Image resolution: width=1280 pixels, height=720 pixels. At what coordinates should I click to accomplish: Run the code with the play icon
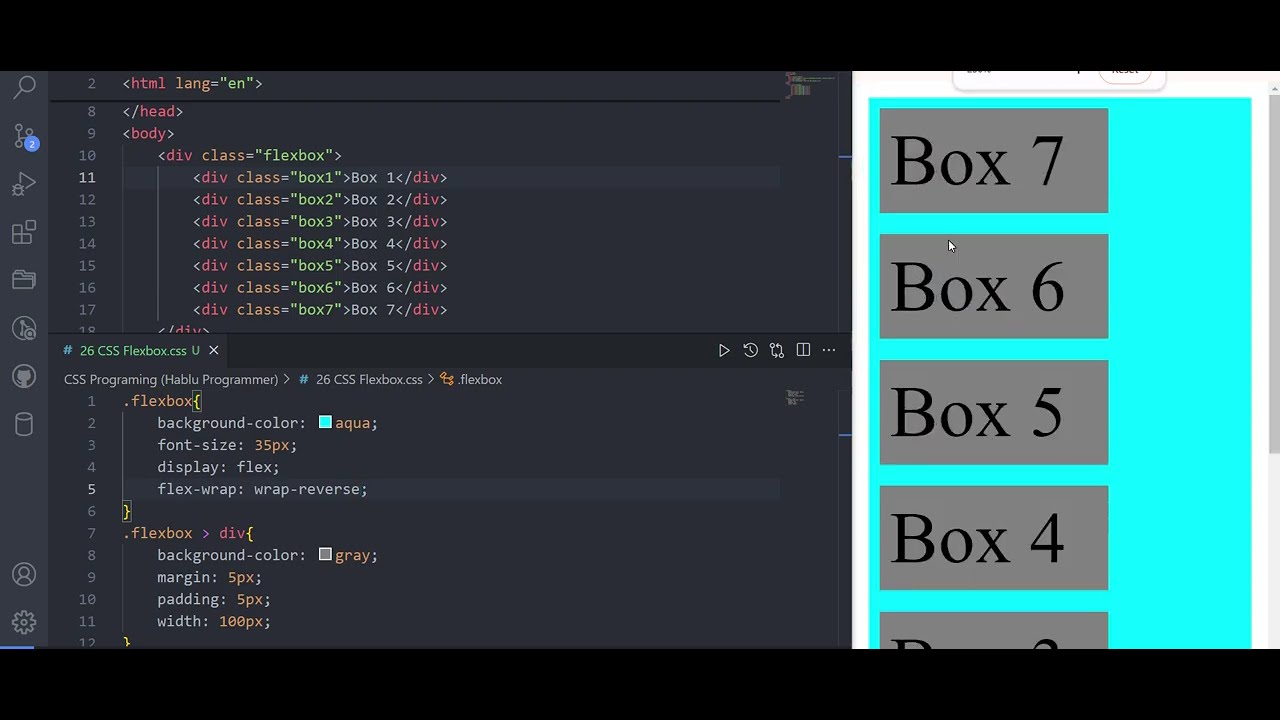[x=724, y=350]
